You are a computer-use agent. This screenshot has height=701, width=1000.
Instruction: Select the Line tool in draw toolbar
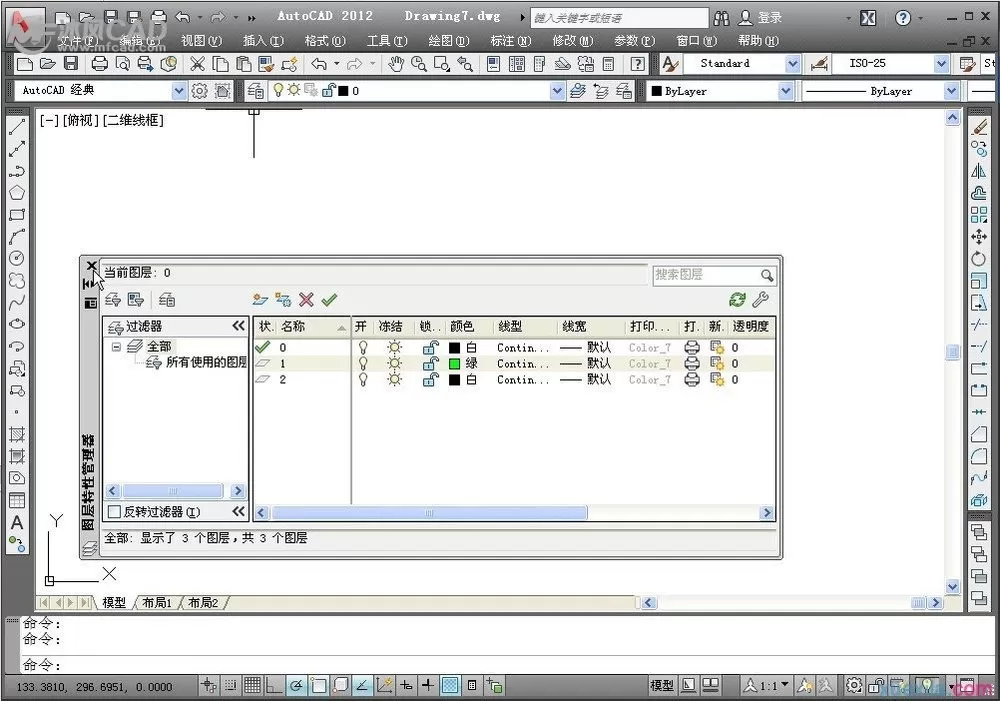click(17, 127)
